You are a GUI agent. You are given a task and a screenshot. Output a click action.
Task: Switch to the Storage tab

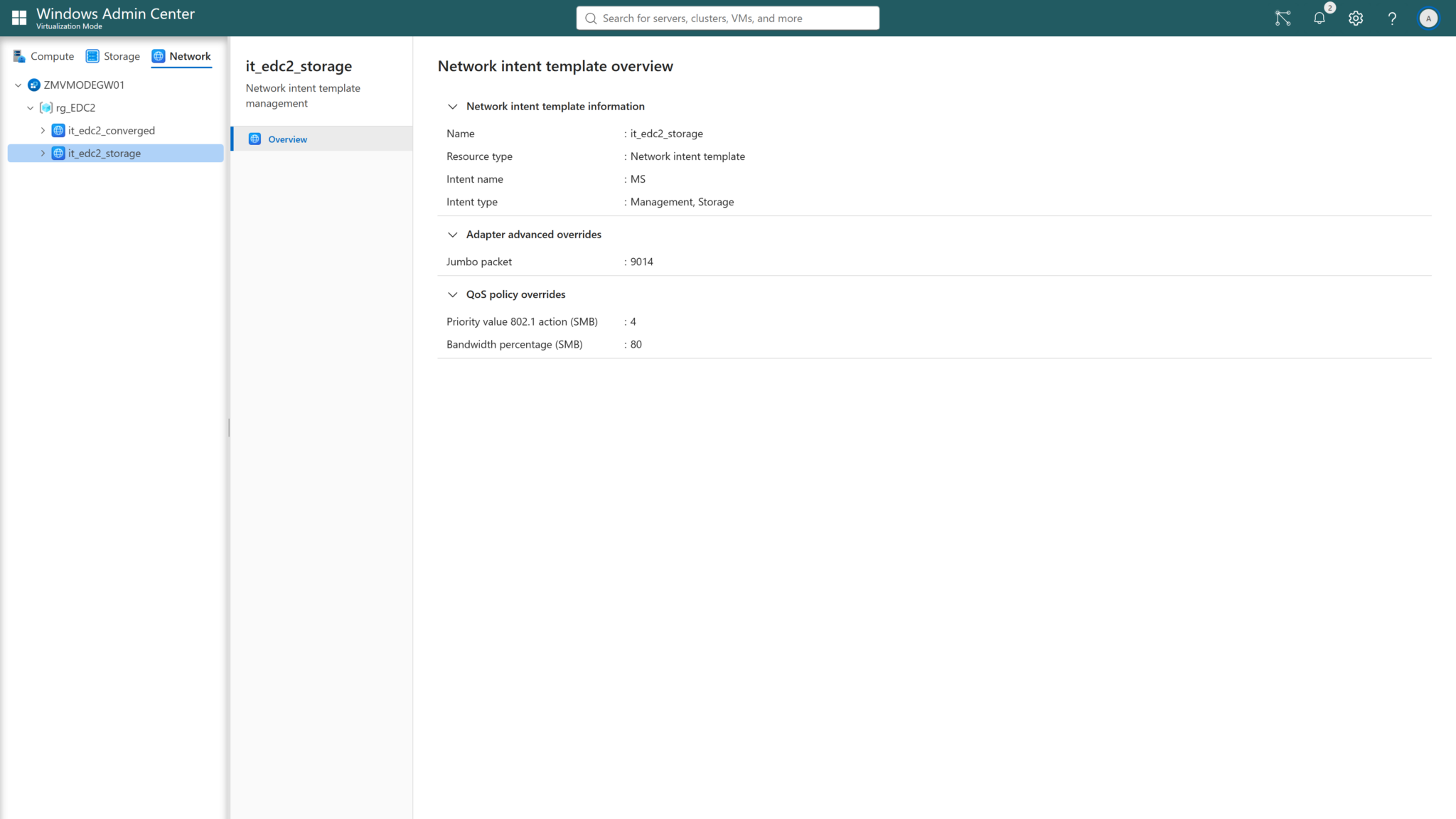click(122, 55)
